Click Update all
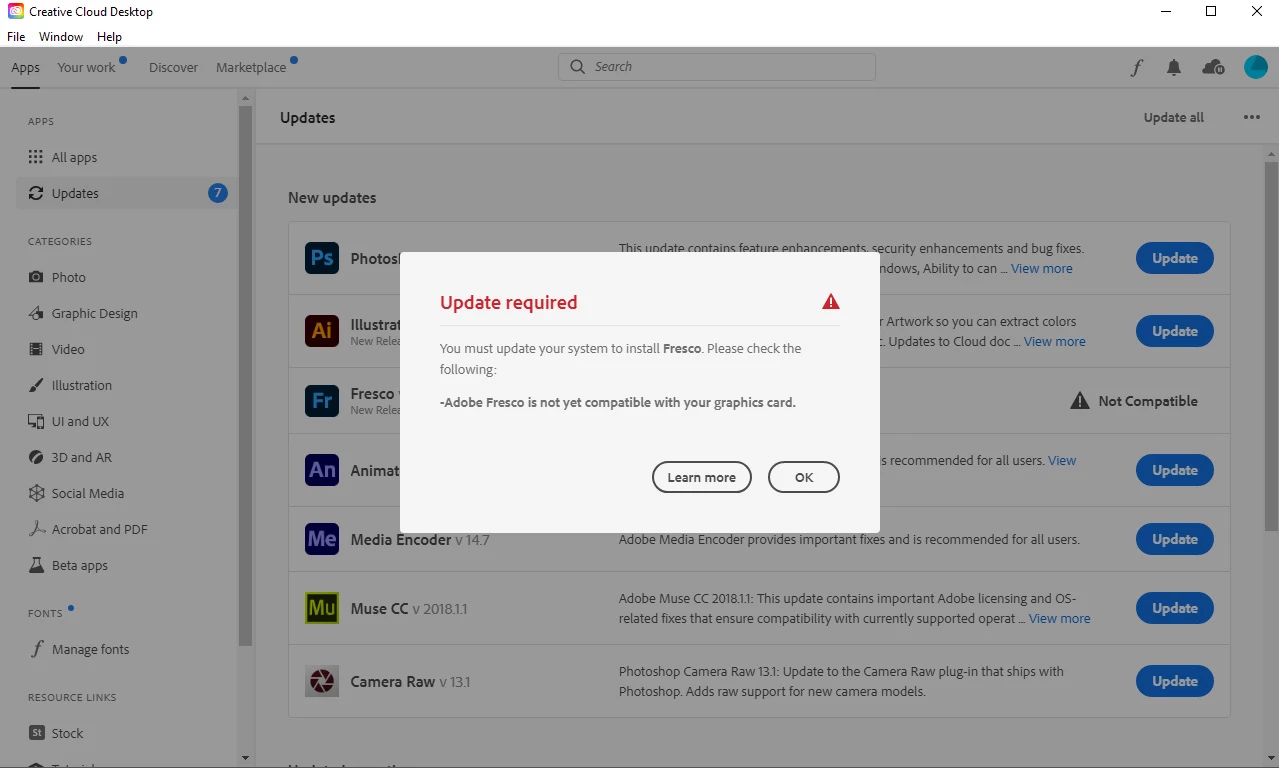Screen dimensions: 1279x768 point(1174,117)
